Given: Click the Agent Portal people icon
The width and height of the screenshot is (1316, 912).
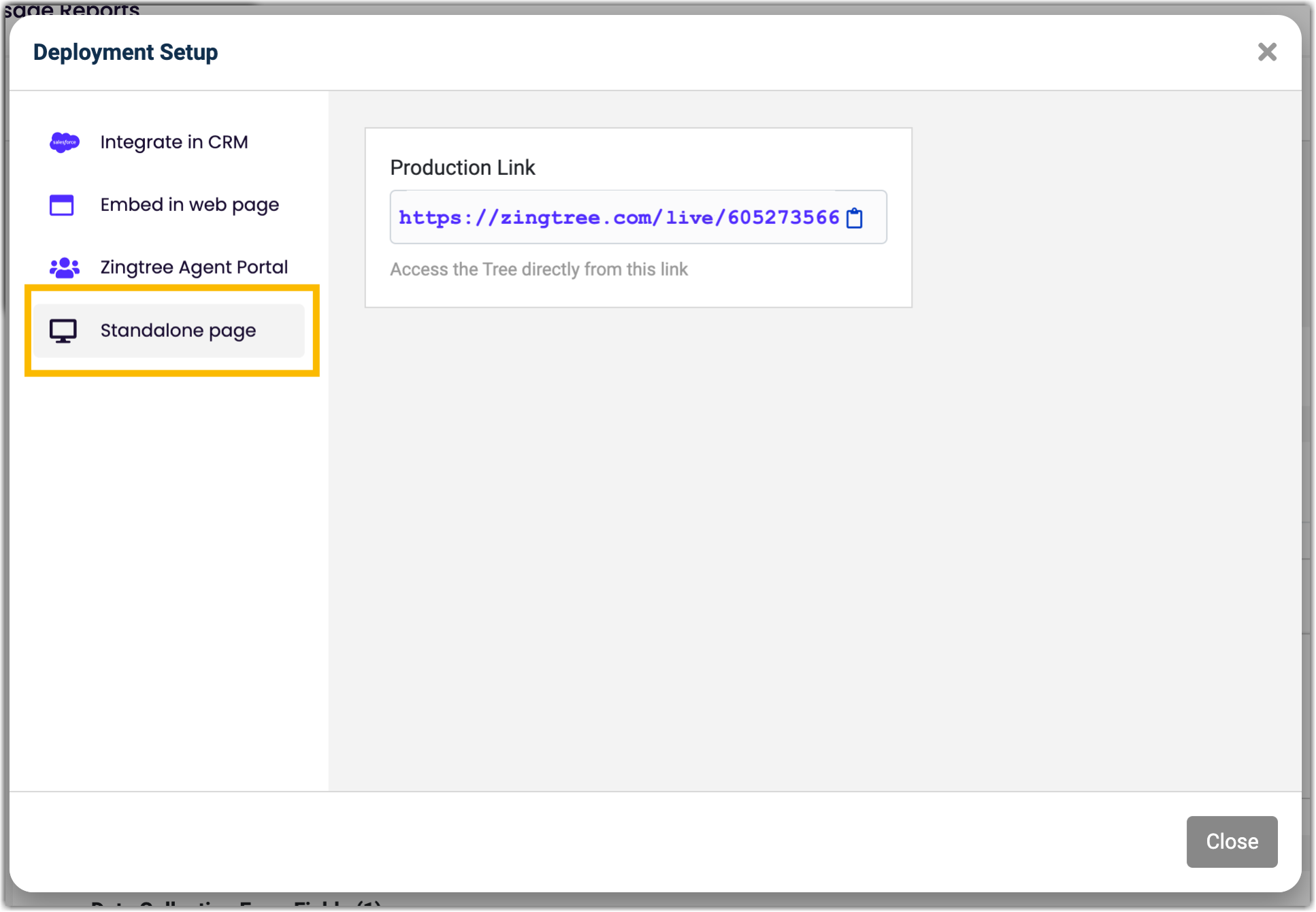Looking at the screenshot, I should pos(65,267).
